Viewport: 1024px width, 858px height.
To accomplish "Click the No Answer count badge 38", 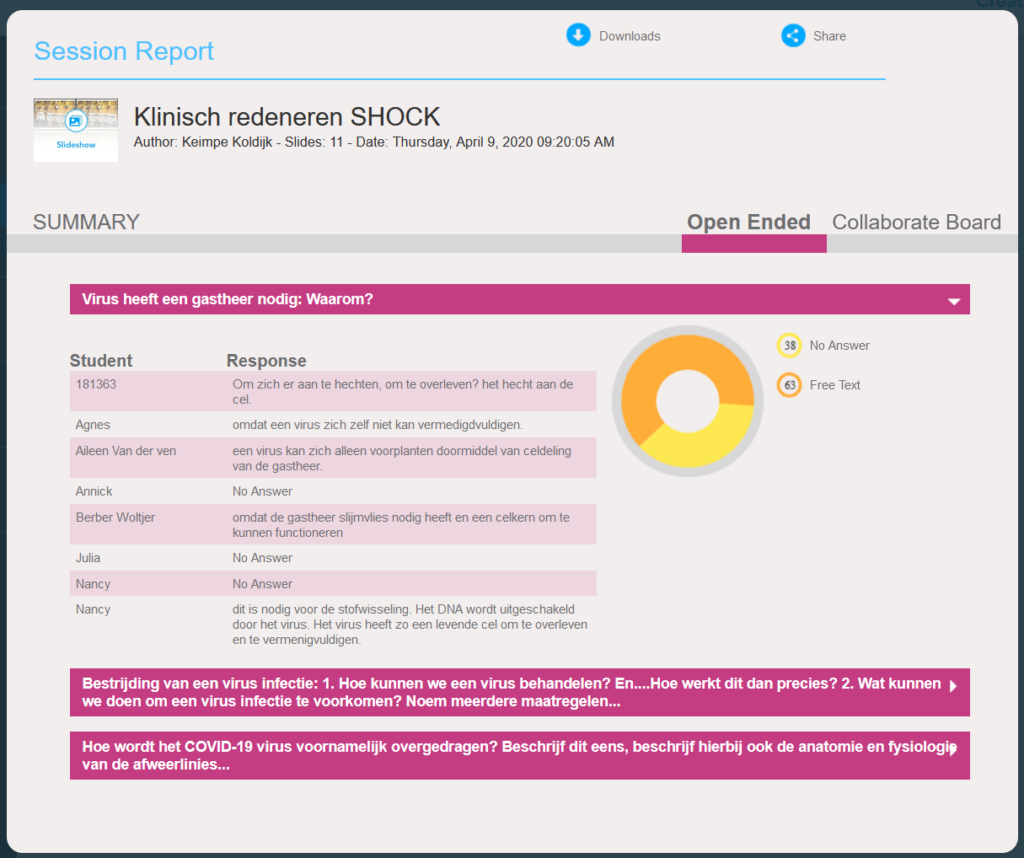I will 789,346.
